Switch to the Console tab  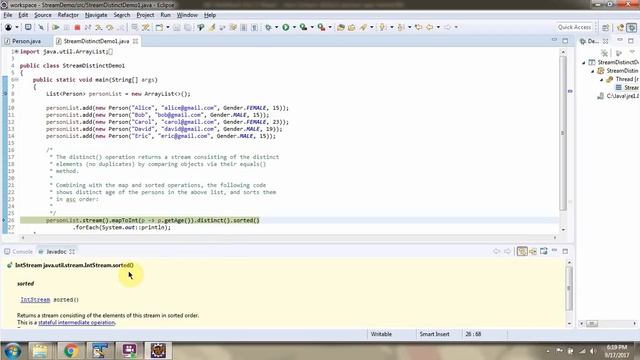click(x=18, y=251)
